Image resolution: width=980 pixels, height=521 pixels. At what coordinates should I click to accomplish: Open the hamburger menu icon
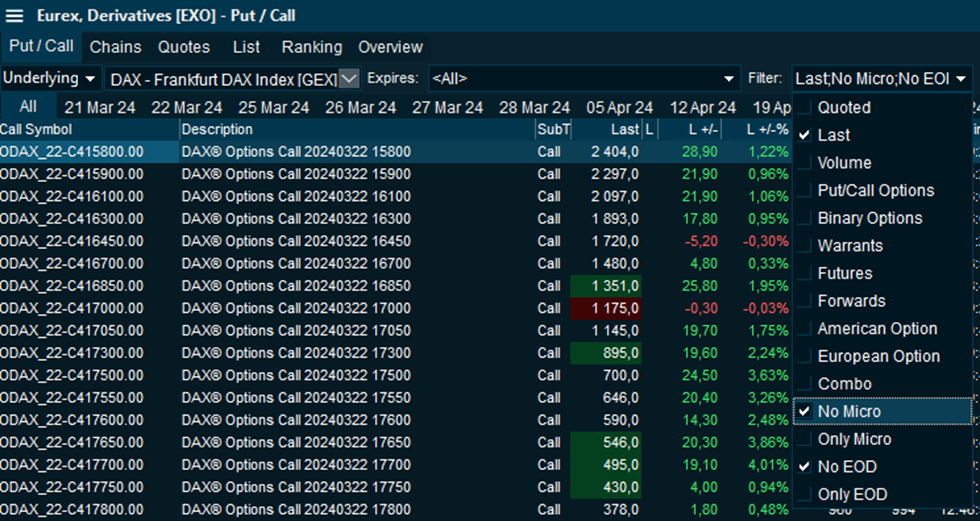tap(15, 16)
